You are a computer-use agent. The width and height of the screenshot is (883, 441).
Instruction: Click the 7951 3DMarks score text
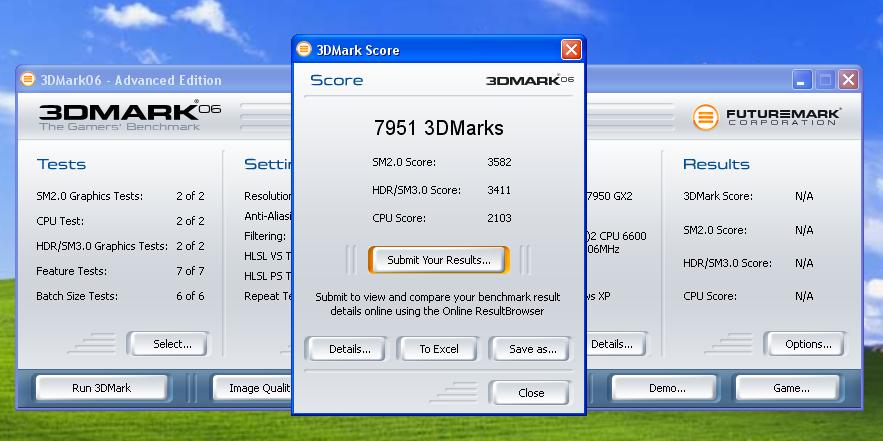[x=439, y=128]
